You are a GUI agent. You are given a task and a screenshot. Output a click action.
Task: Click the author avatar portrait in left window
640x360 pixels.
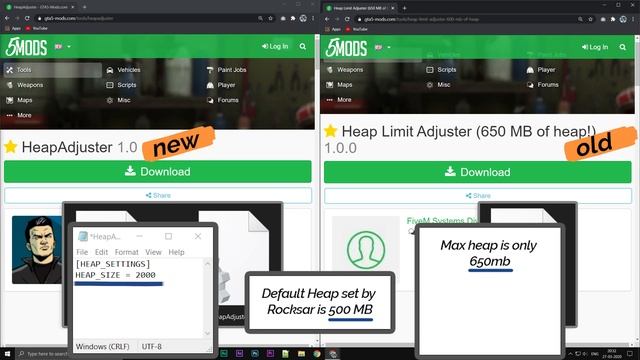[x=37, y=249]
